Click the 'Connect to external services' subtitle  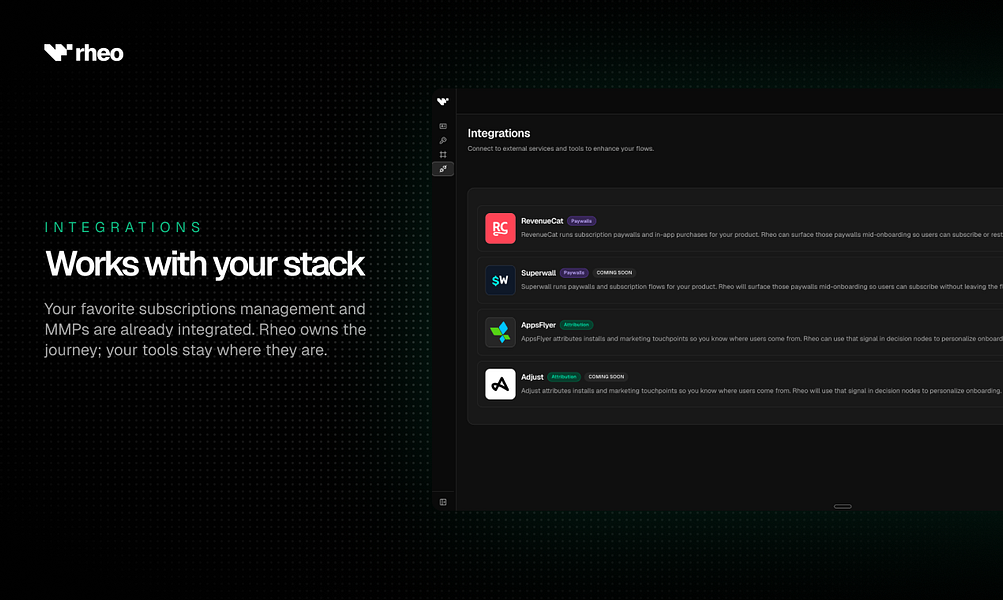[x=560, y=148]
